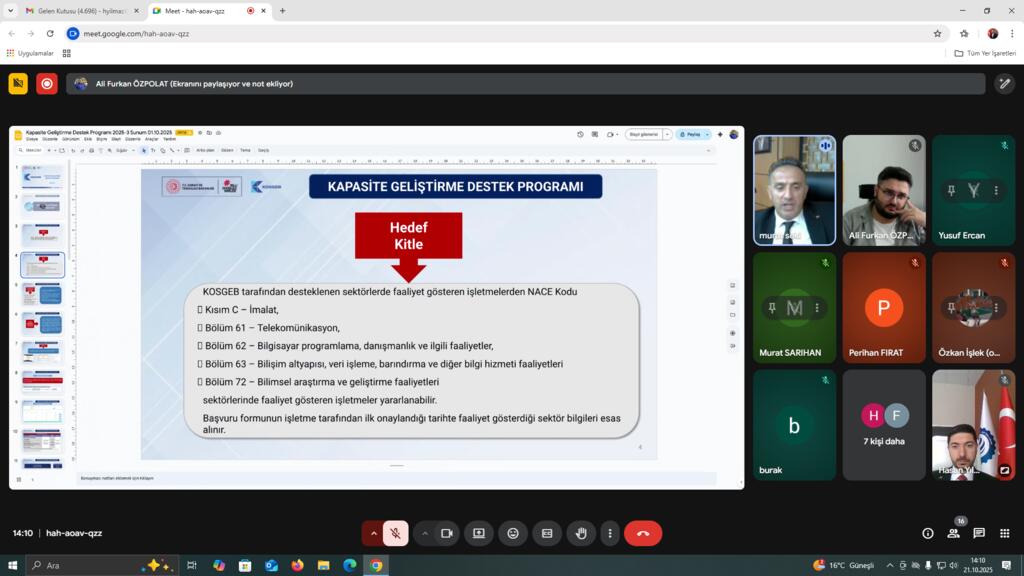
Task: Raise your hand in the meeting
Action: (581, 533)
